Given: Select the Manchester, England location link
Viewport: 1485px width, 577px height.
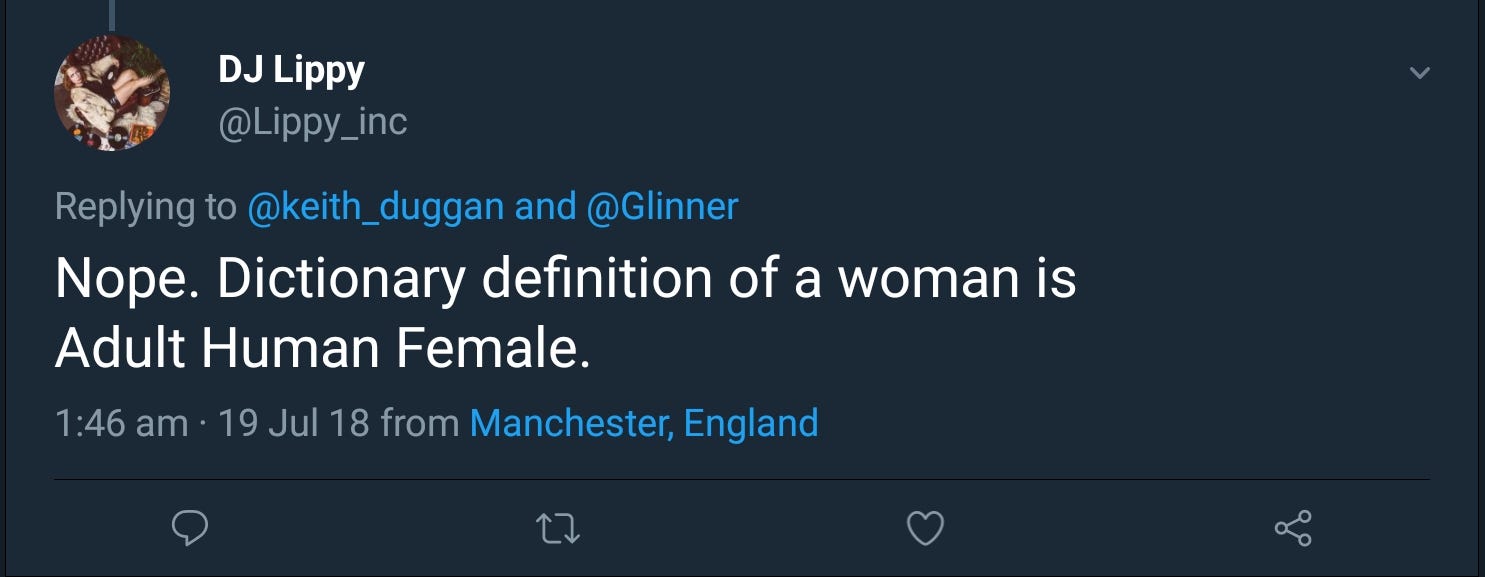Looking at the screenshot, I should (x=644, y=423).
